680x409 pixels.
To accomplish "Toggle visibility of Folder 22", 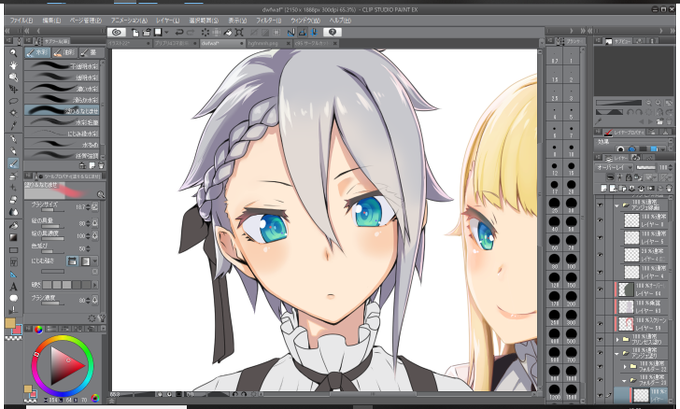I will click(600, 366).
